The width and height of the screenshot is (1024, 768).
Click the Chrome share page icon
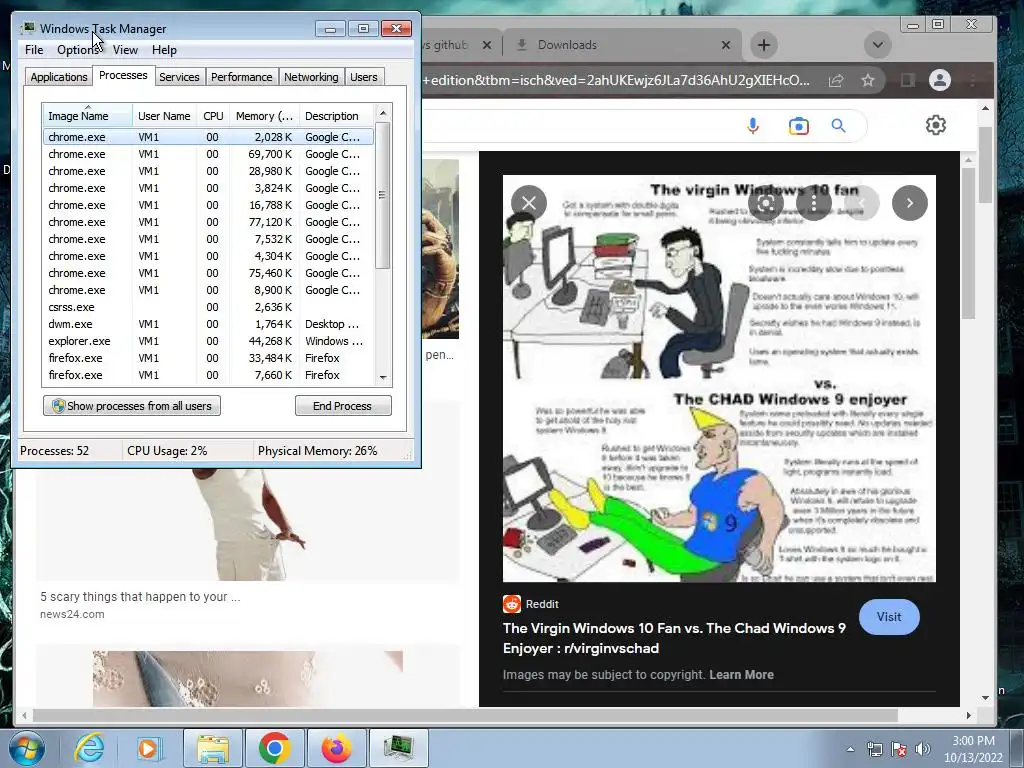tap(835, 80)
